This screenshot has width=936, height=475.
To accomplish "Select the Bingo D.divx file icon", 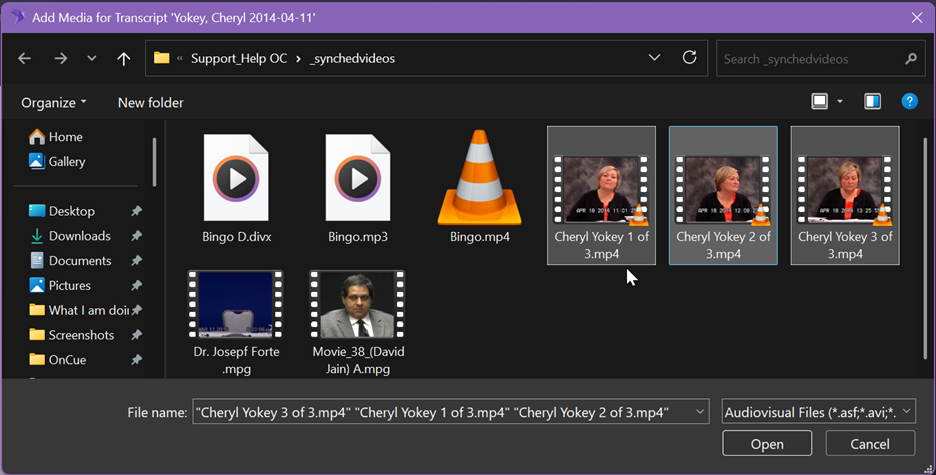I will [x=236, y=180].
